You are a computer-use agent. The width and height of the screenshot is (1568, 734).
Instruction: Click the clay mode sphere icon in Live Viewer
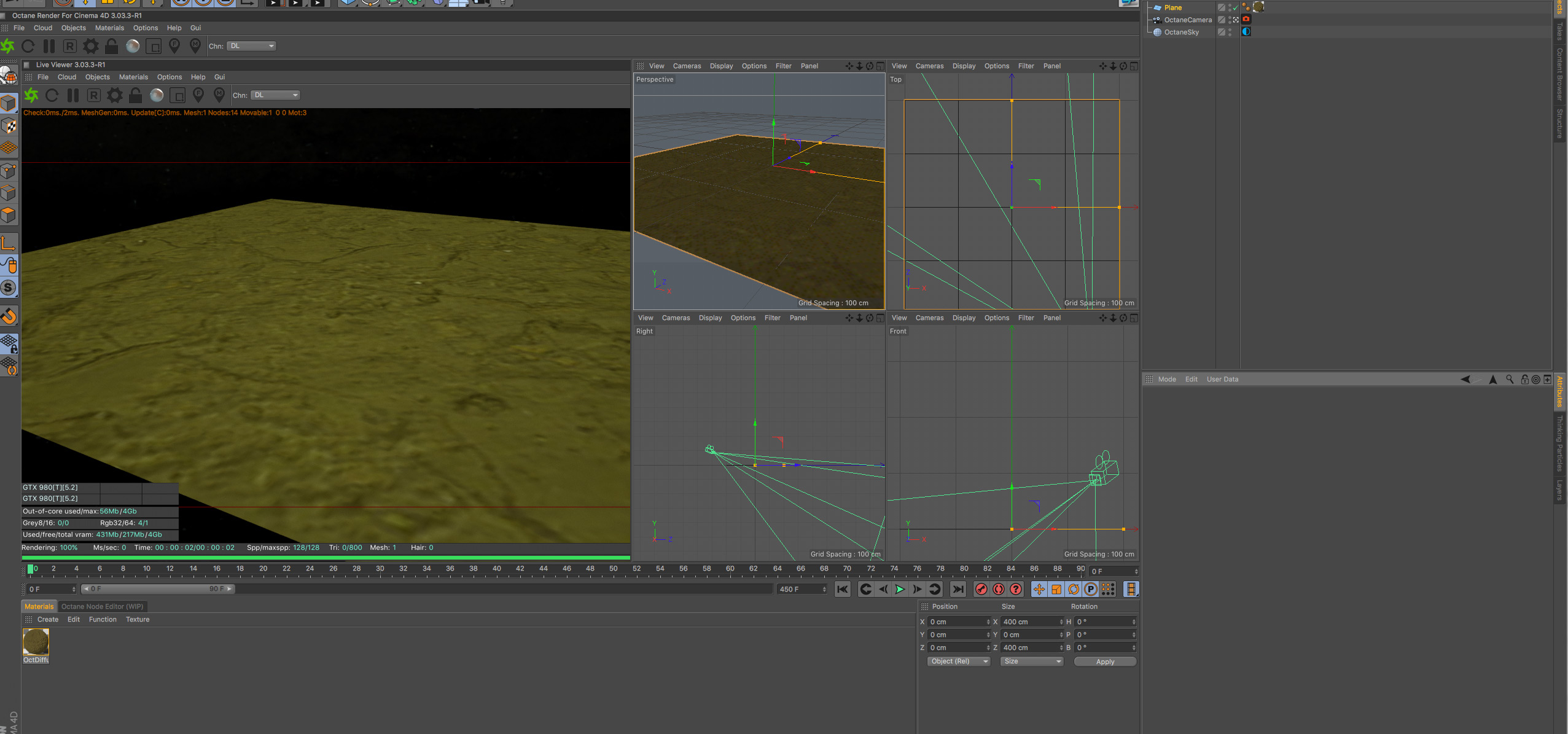coord(157,95)
